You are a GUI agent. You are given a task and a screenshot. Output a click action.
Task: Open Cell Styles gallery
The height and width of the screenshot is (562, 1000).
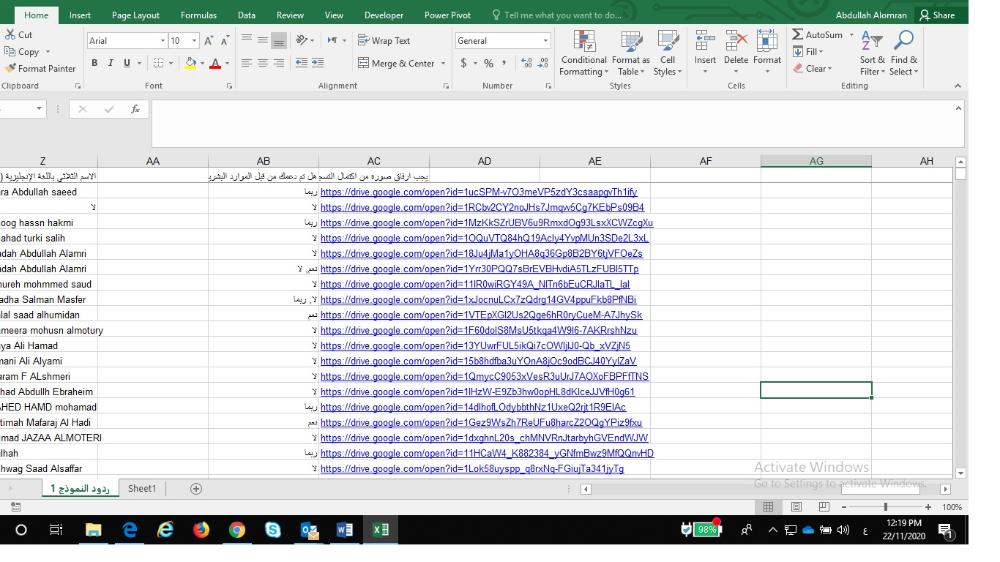click(x=667, y=54)
